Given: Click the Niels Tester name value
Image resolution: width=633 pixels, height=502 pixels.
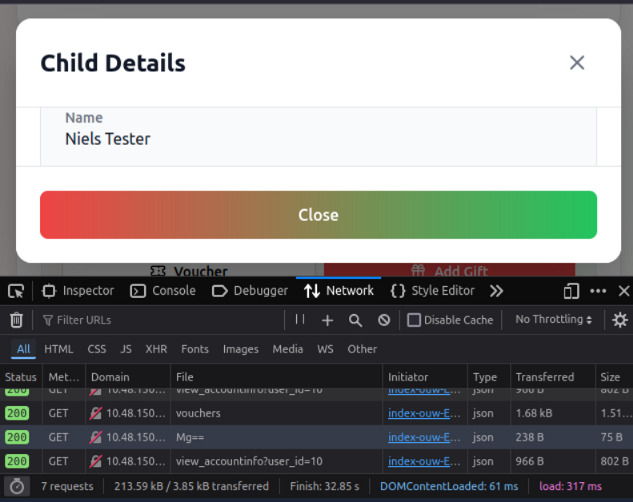Looking at the screenshot, I should click(108, 139).
